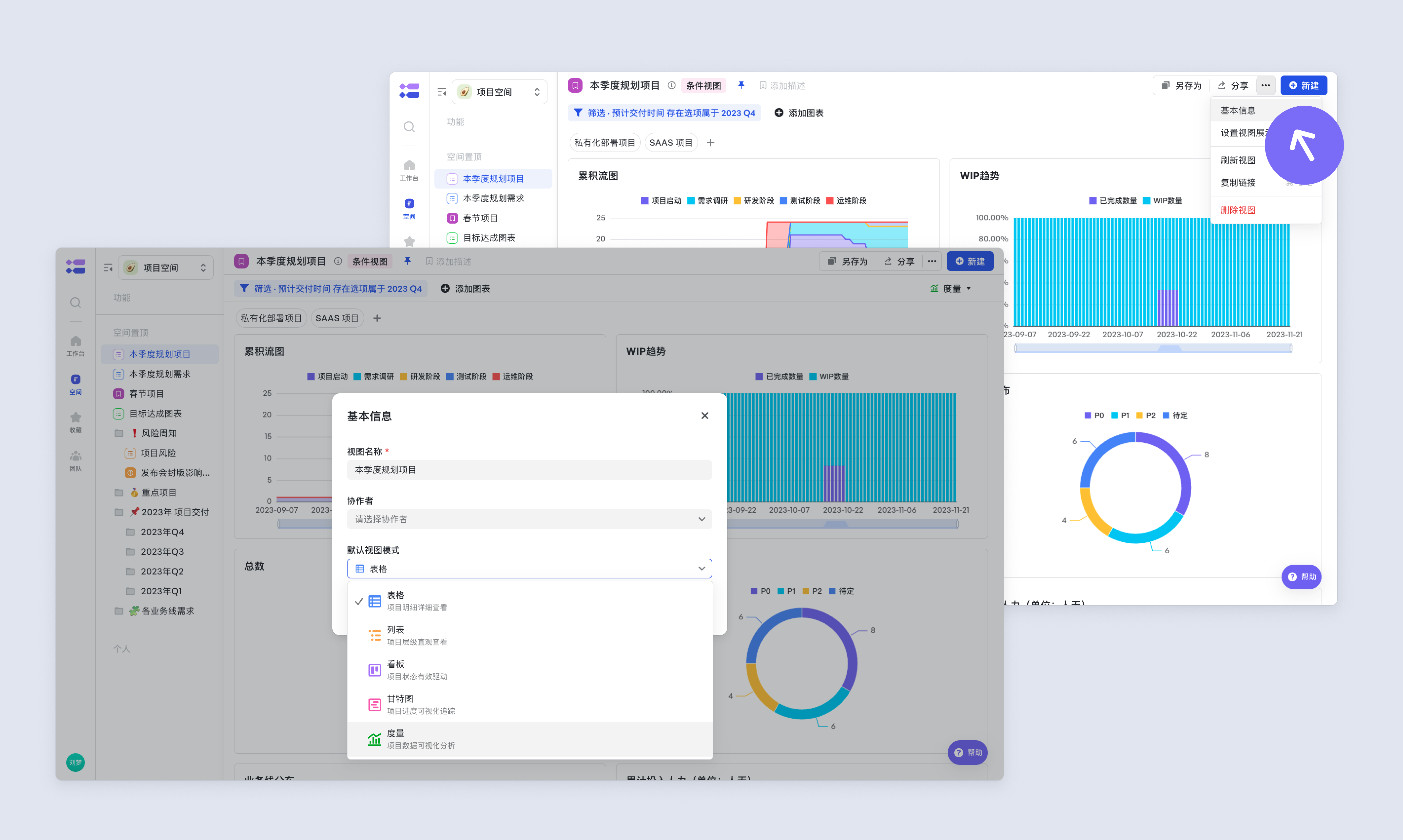Expand the 重点项目 folder
Screen dimensions: 1403x840
tap(160, 493)
